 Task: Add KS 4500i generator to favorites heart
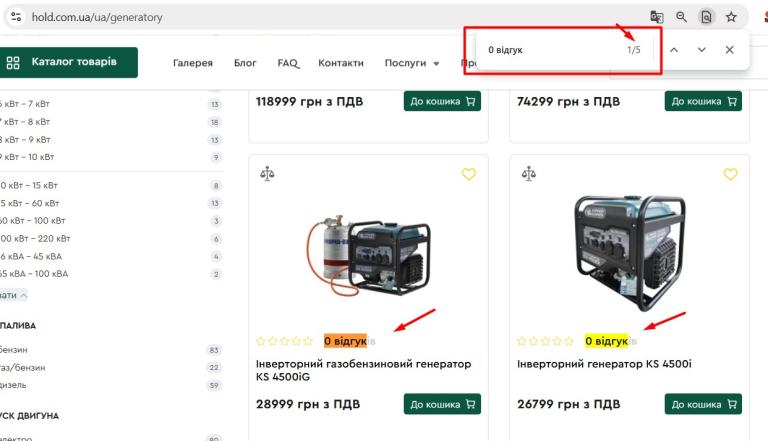pos(730,174)
